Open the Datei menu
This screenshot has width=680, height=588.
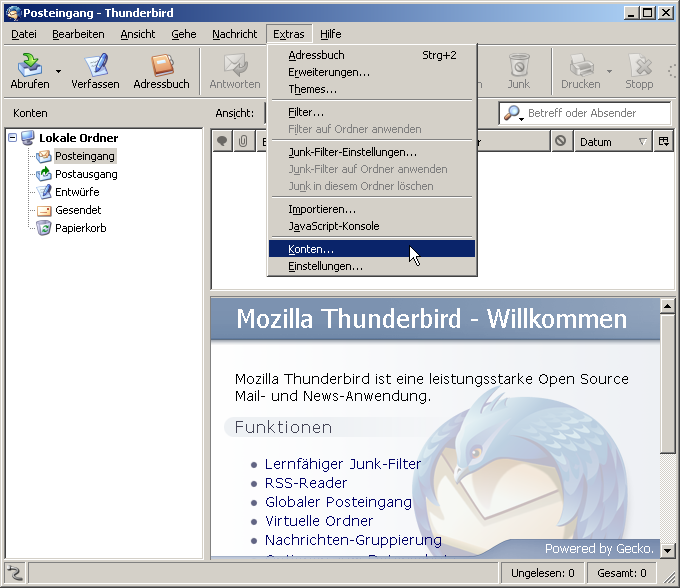pos(24,34)
